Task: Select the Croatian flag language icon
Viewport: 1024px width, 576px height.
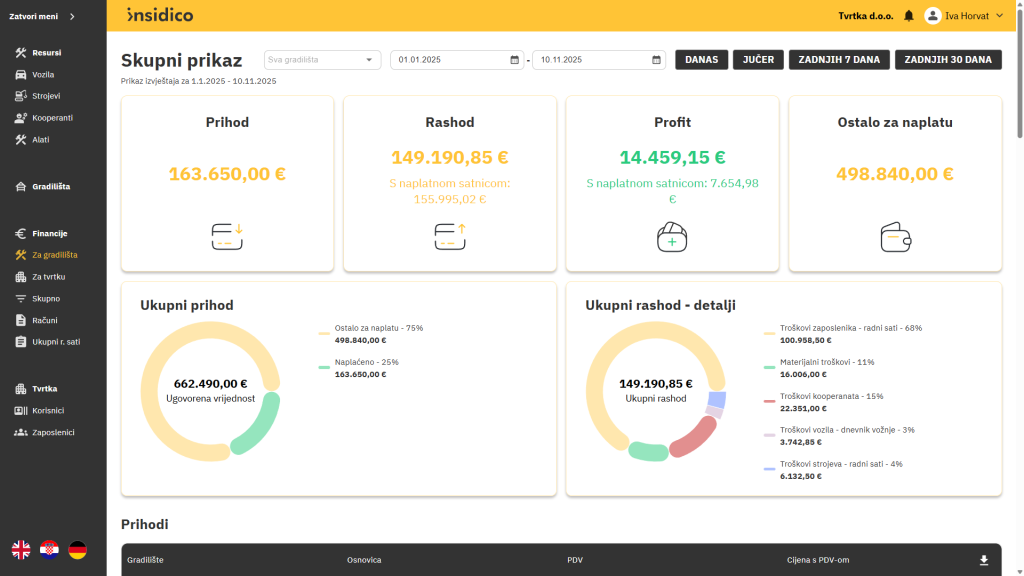Action: tap(49, 549)
